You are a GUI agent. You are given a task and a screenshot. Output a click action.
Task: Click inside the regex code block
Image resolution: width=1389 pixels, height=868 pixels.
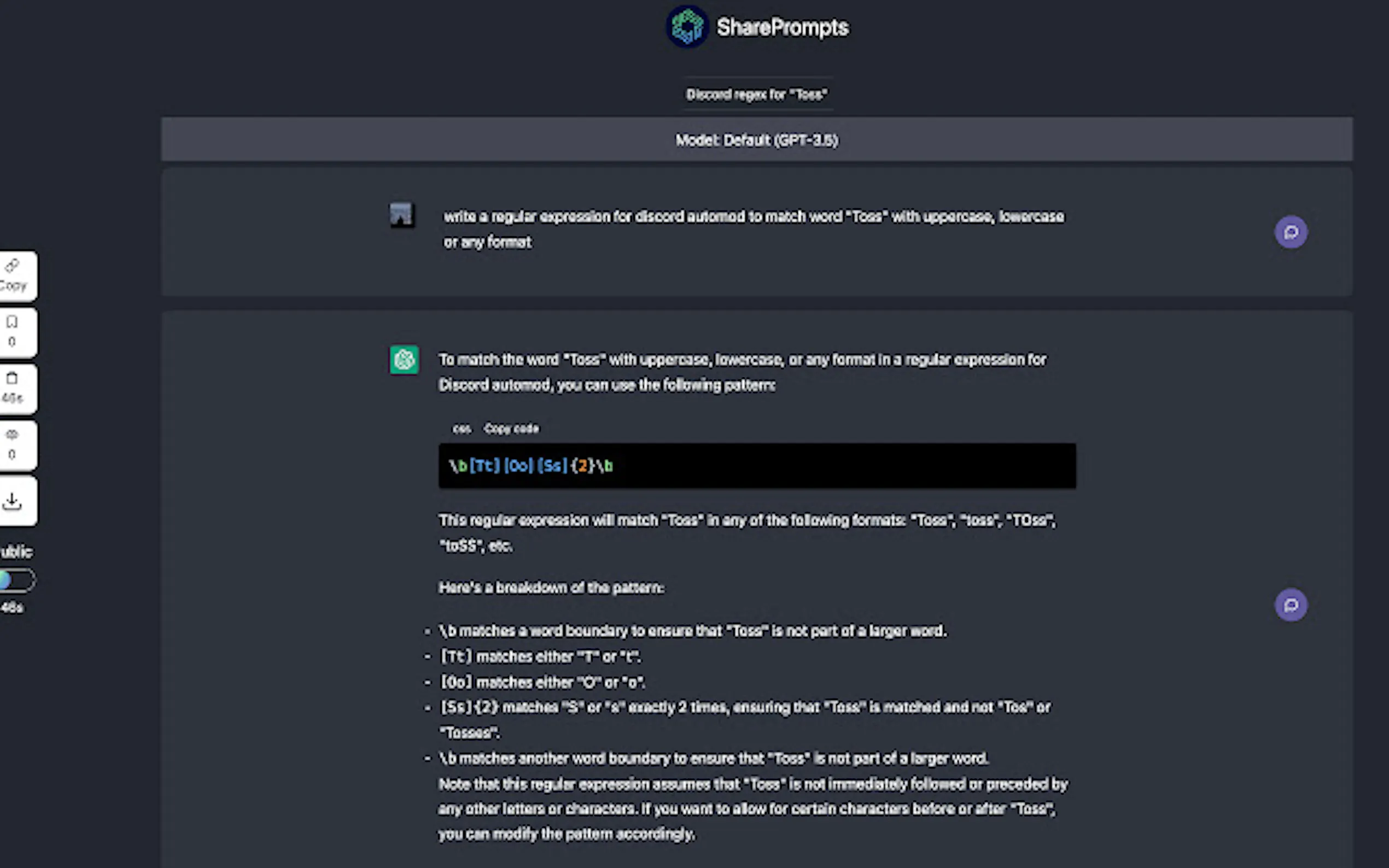pyautogui.click(x=757, y=466)
